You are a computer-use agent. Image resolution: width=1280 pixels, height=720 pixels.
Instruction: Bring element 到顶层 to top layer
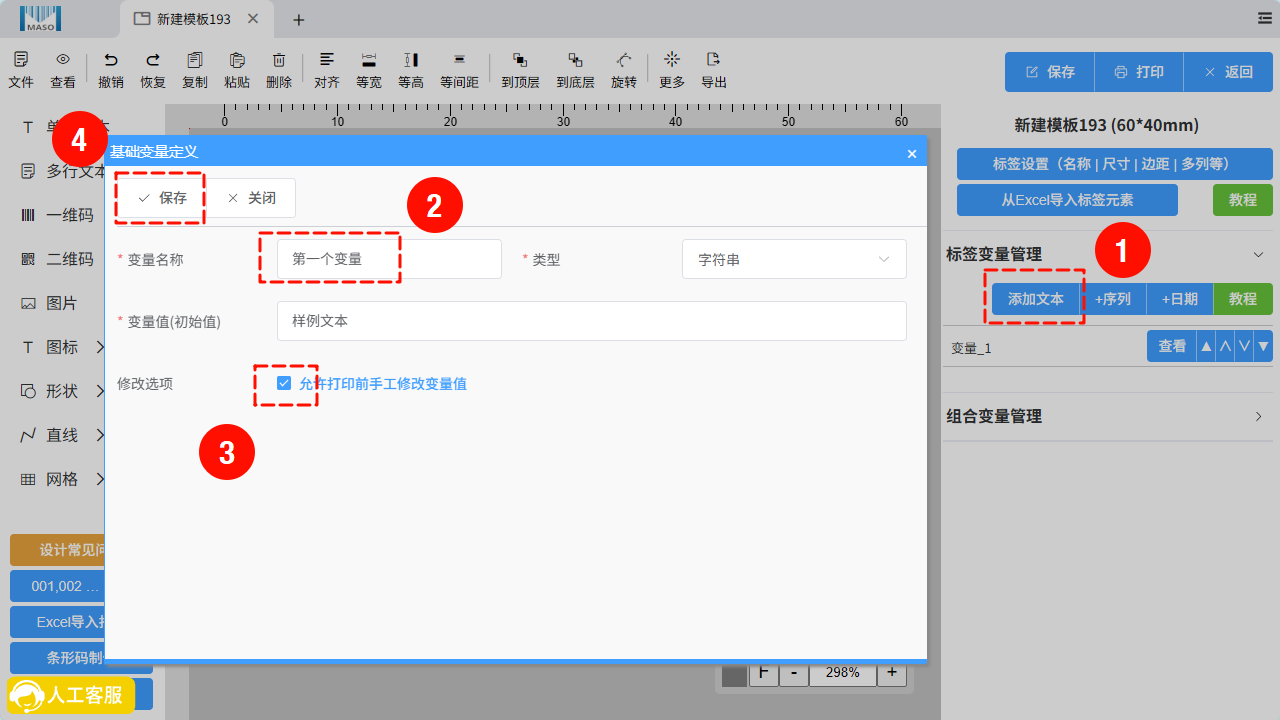tap(520, 60)
